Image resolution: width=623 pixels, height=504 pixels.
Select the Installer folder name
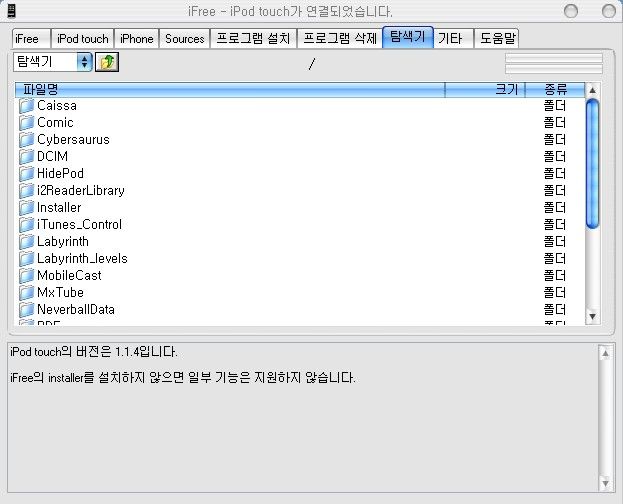click(59, 207)
